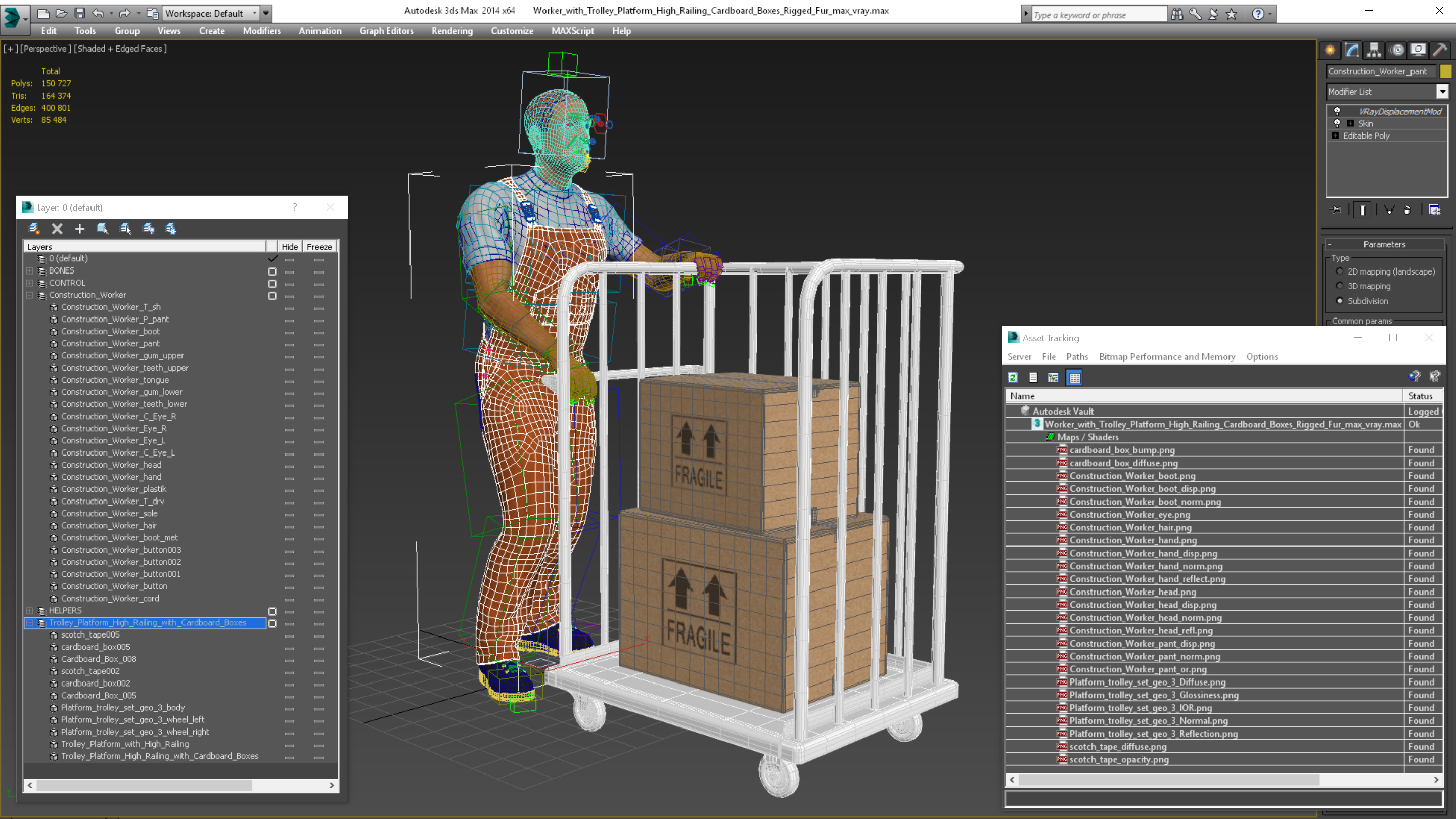Image resolution: width=1456 pixels, height=819 pixels.
Task: Click the Type a keyword or phrase search field
Action: (1099, 15)
